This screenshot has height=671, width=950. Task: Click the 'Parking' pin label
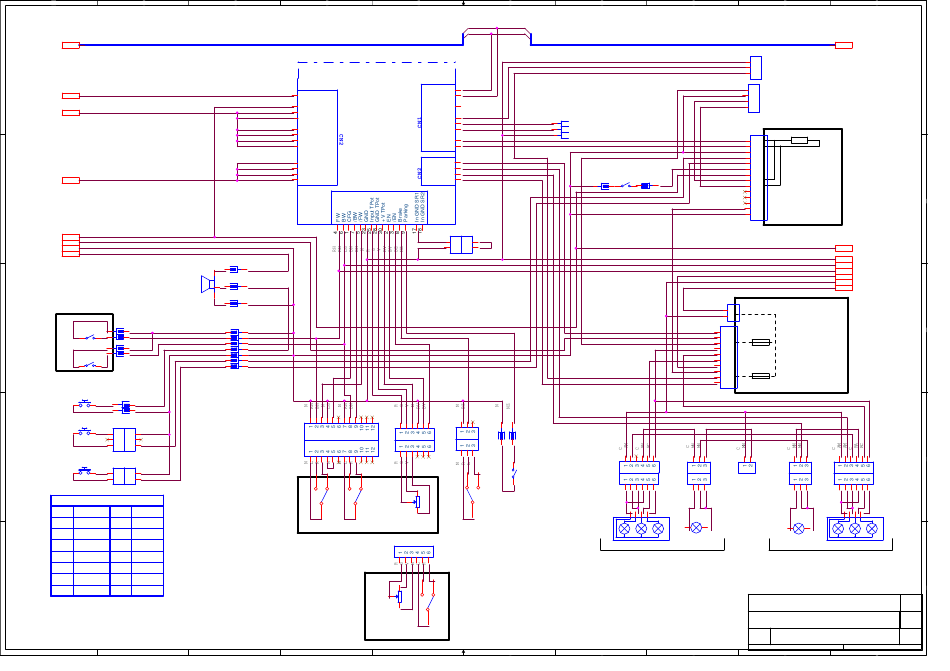[x=404, y=213]
